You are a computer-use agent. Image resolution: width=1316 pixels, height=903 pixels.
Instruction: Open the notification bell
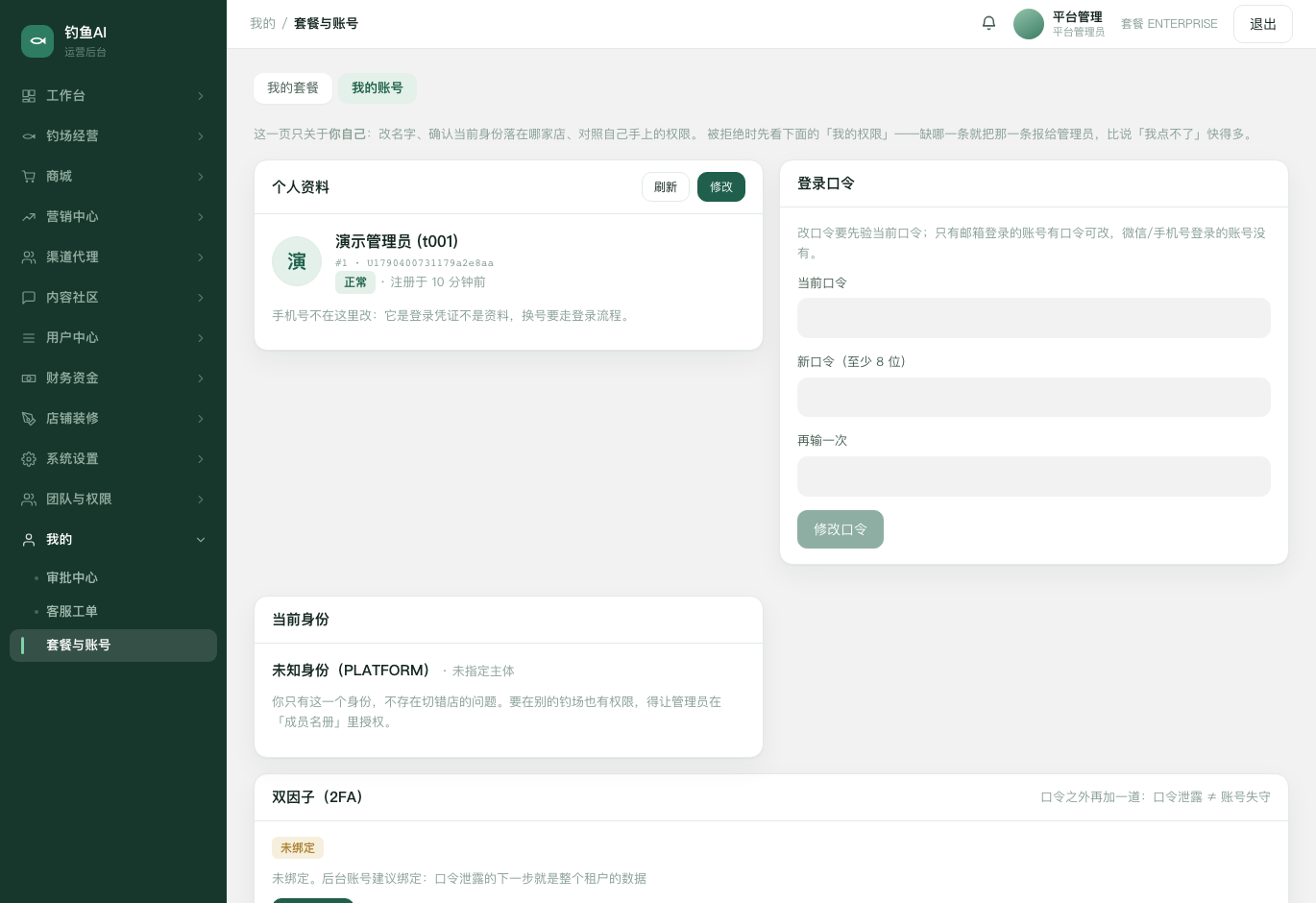(x=988, y=23)
